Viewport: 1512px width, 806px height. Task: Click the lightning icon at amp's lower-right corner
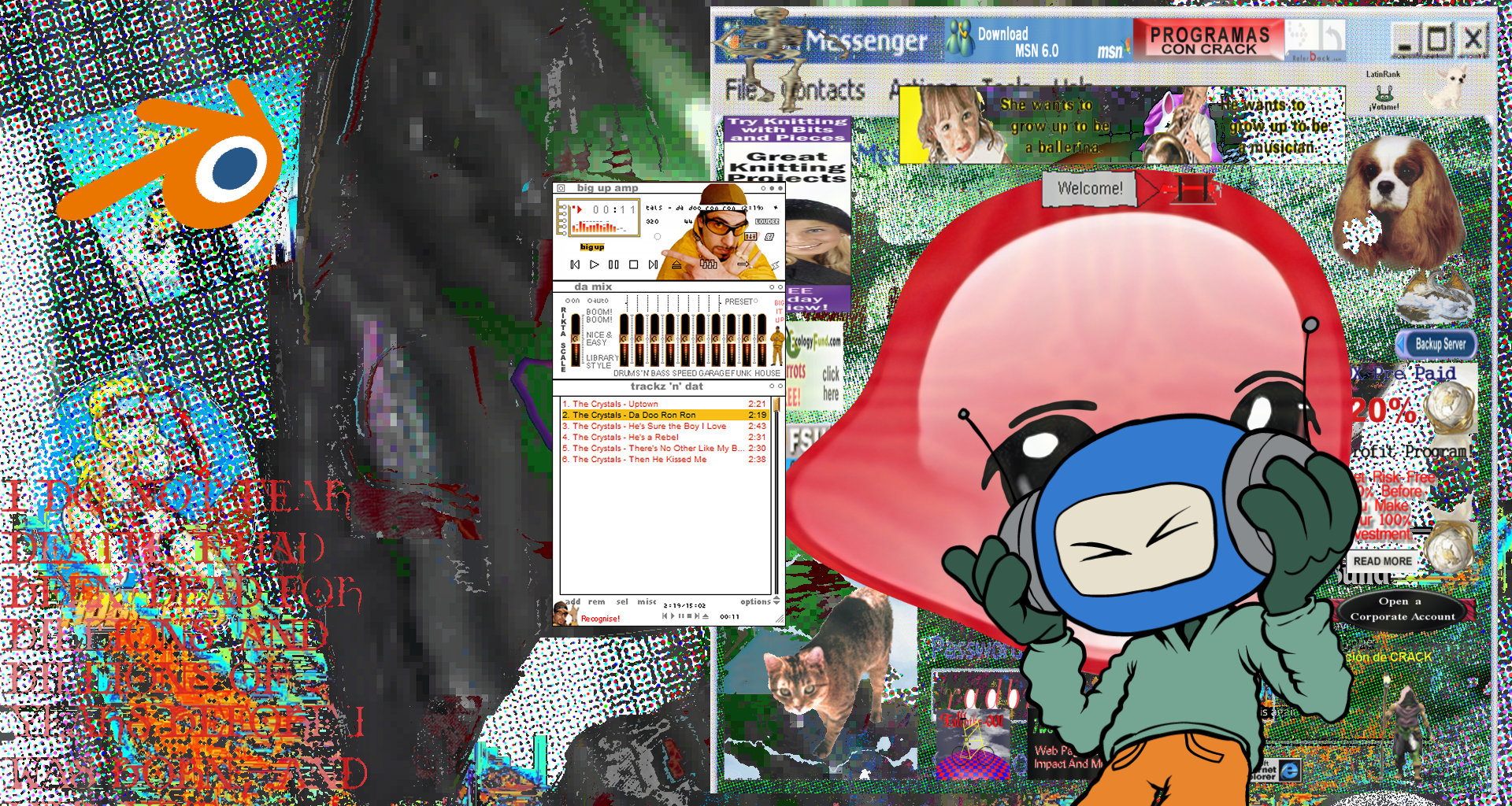(x=775, y=266)
